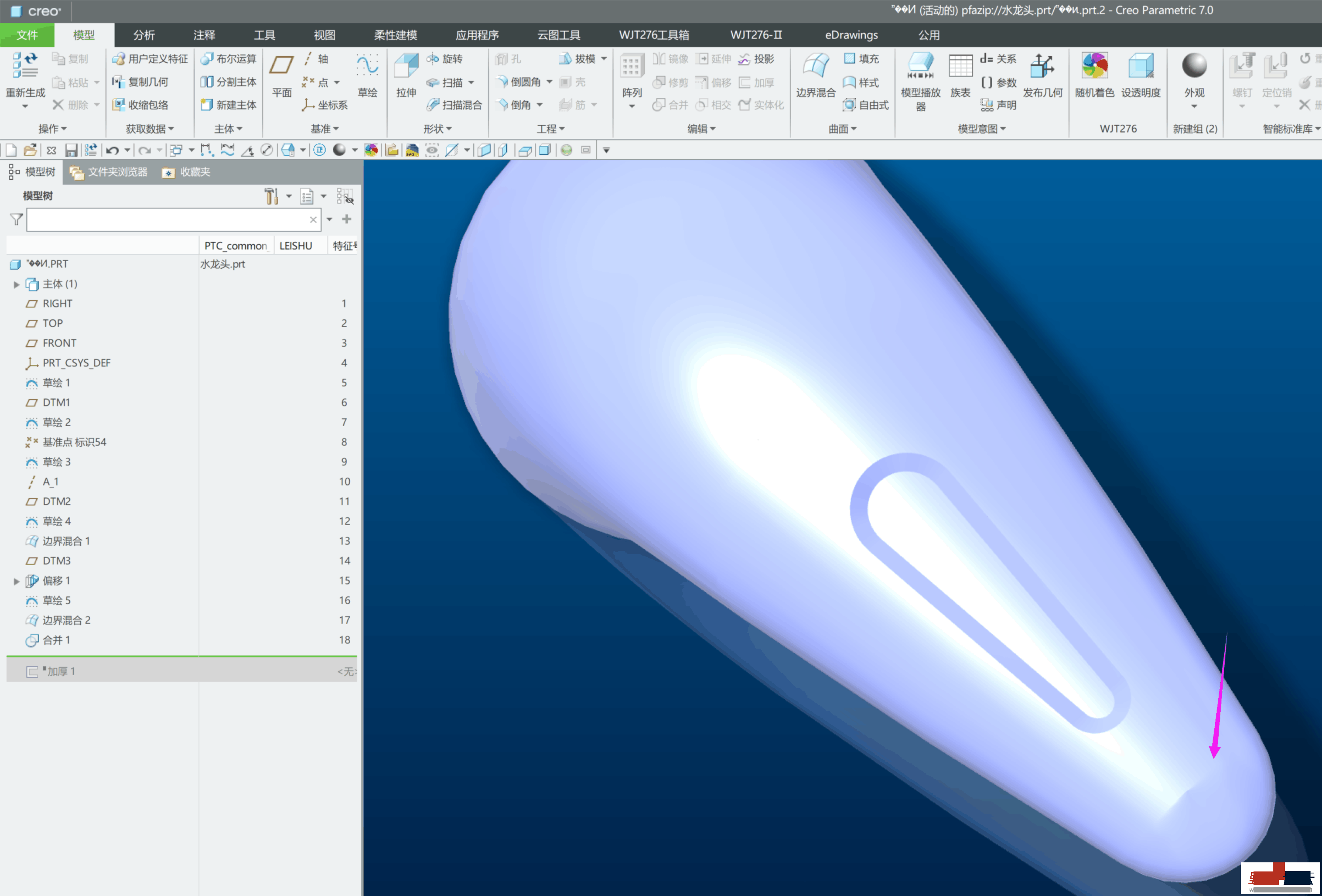
Task: Switch to the 分析 ribbon tab
Action: coord(144,35)
